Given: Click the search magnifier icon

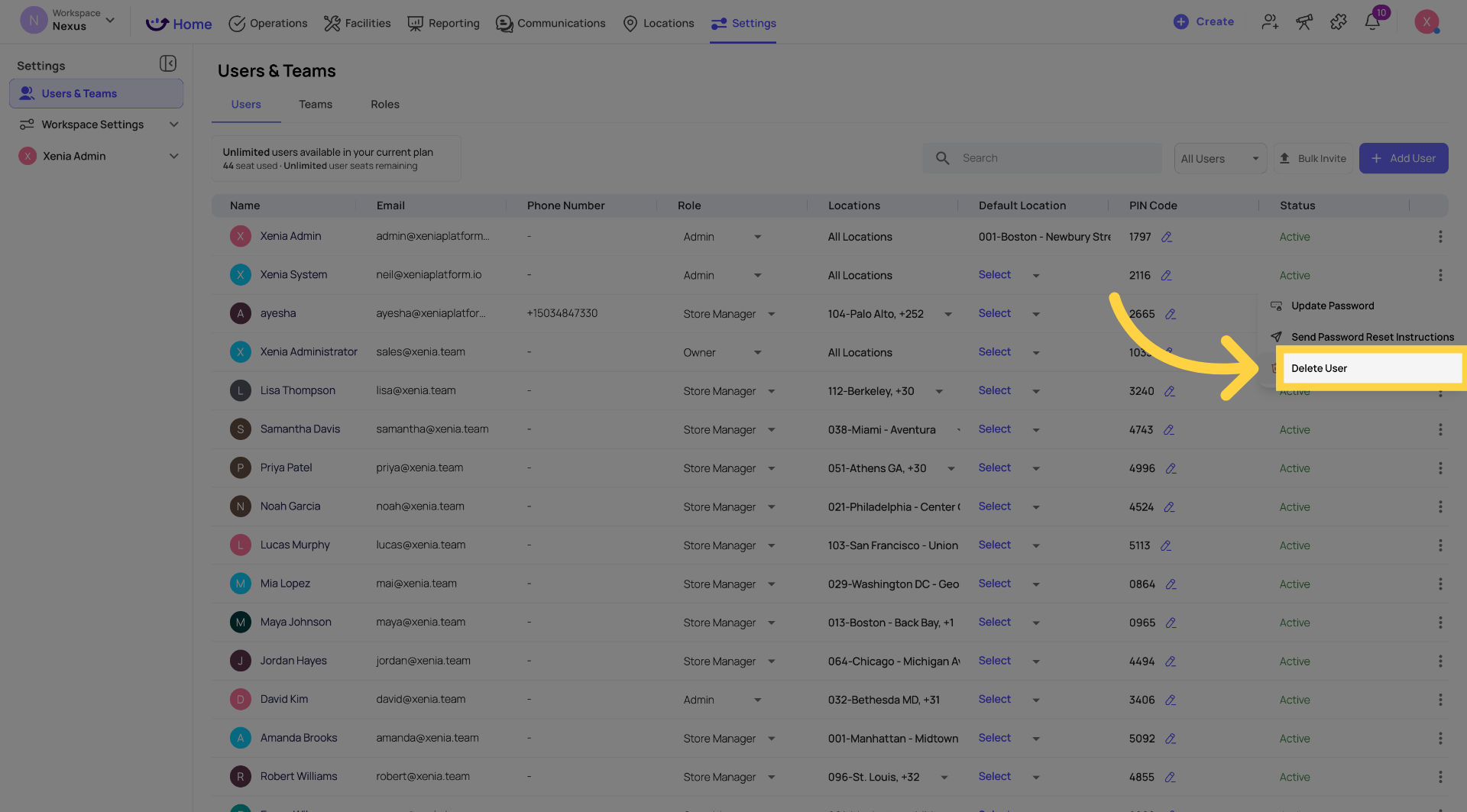Looking at the screenshot, I should [x=943, y=158].
